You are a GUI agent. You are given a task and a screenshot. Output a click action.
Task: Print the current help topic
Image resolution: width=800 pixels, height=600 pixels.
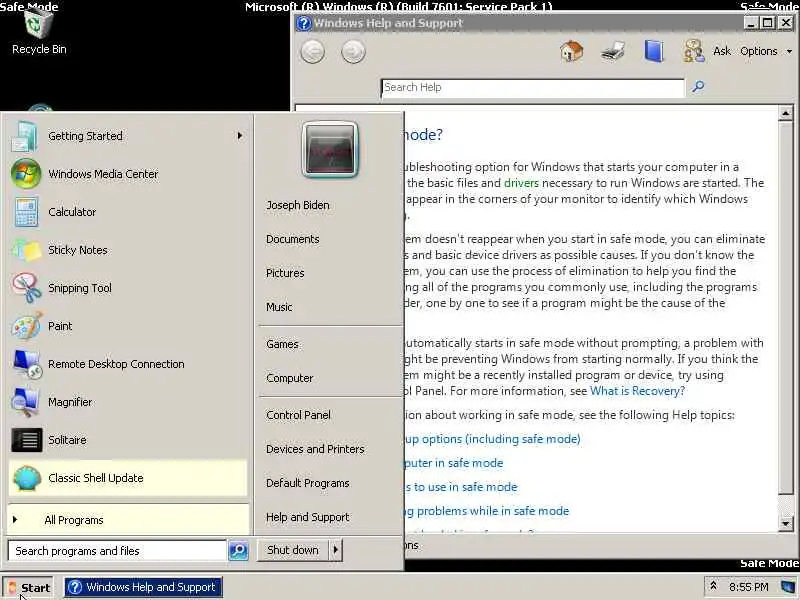pyautogui.click(x=613, y=52)
